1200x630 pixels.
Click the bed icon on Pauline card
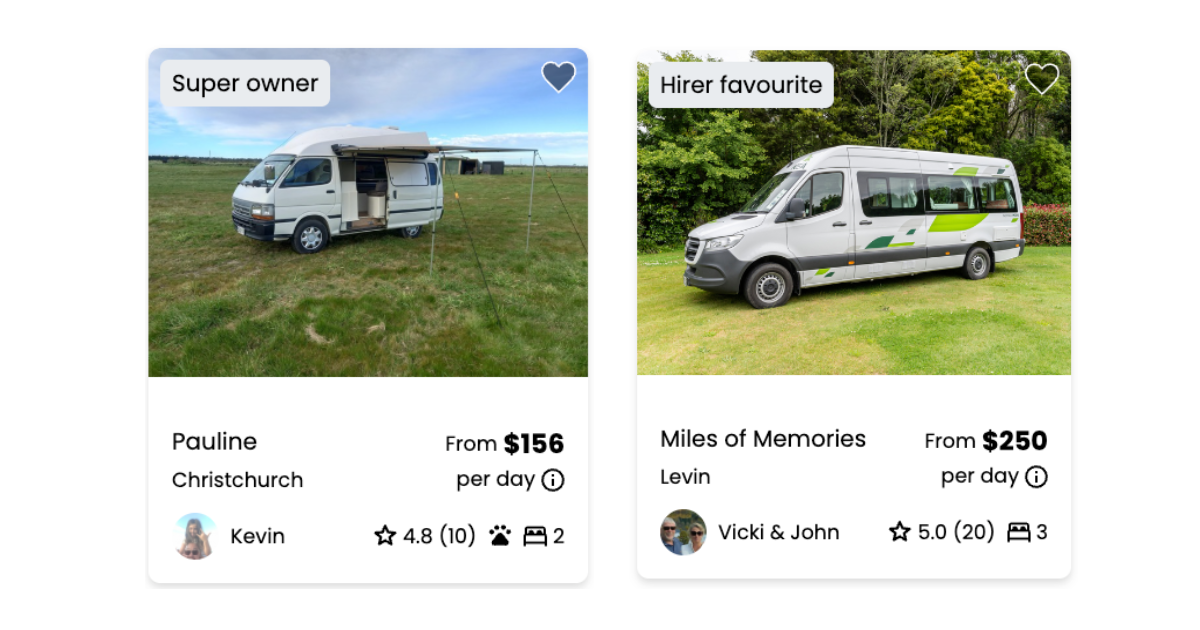click(535, 536)
